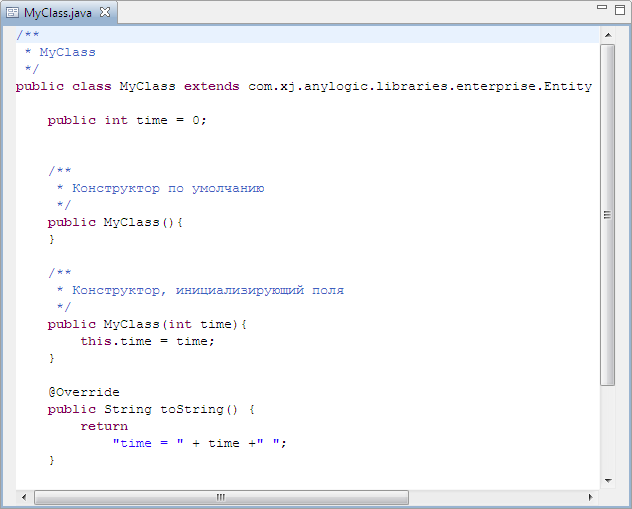Click the vertical scrollbar down arrow
Image resolution: width=632 pixels, height=509 pixels.
coord(608,480)
